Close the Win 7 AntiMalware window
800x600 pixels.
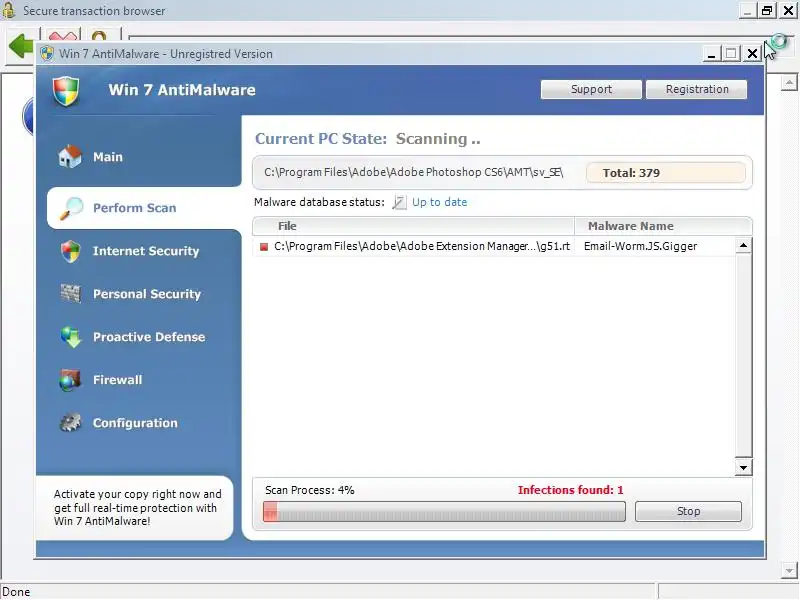752,54
